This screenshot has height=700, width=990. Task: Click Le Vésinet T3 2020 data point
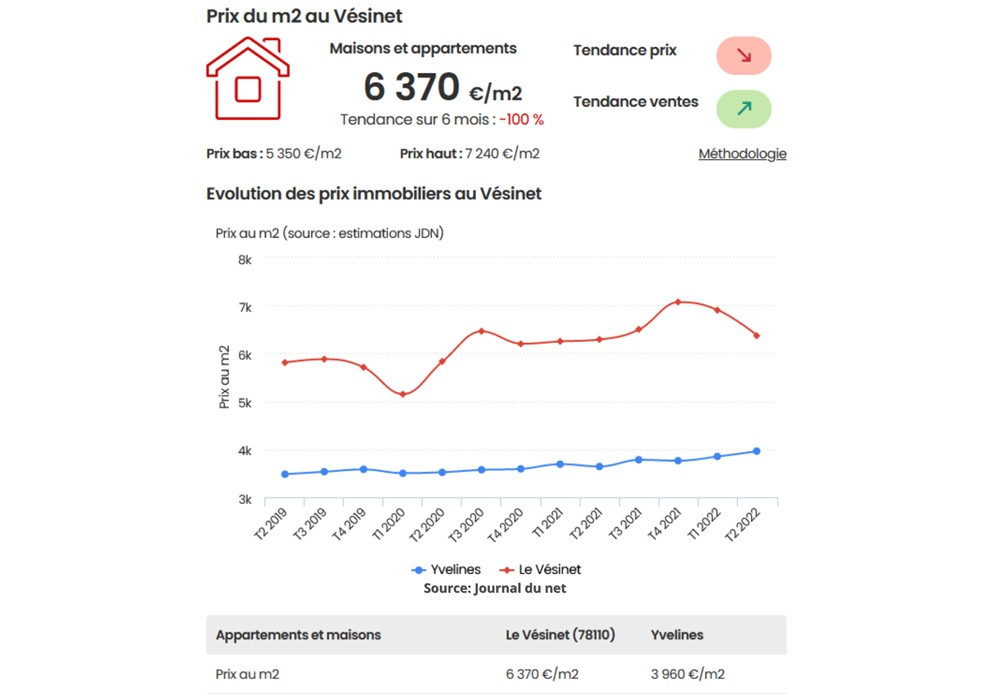481,331
